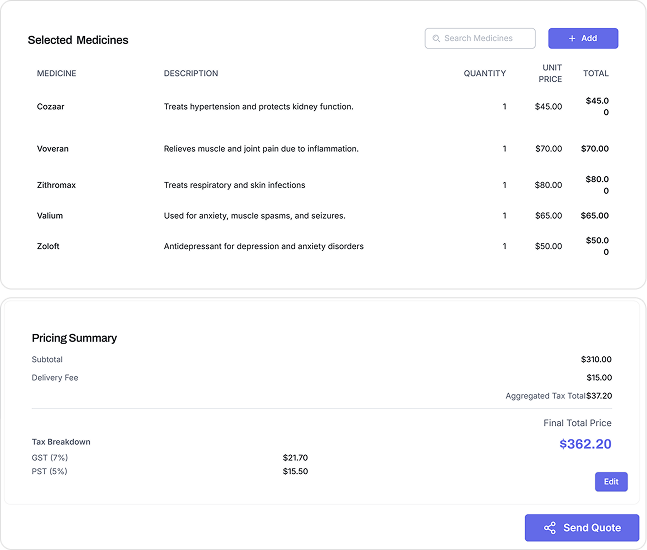
Task: Click the Zoloft medicine name
Action: (x=48, y=246)
